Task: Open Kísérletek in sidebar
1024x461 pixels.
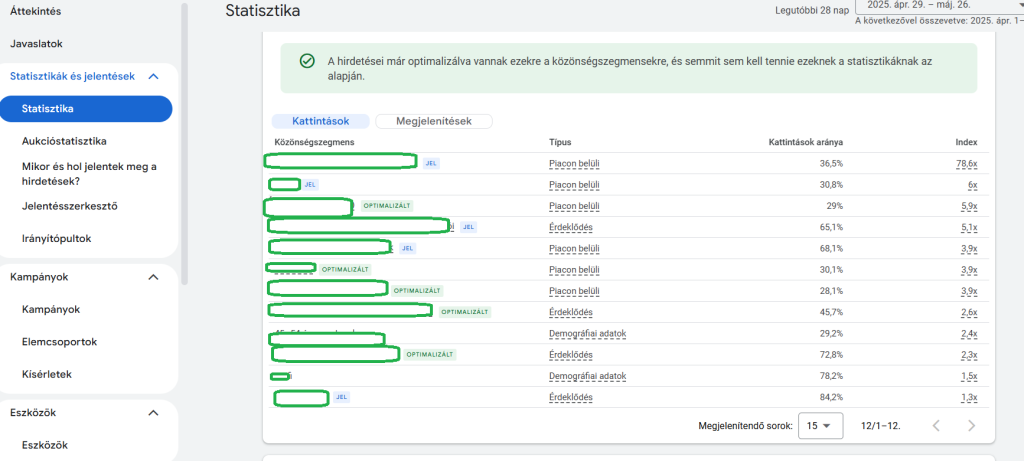Action: (47, 374)
